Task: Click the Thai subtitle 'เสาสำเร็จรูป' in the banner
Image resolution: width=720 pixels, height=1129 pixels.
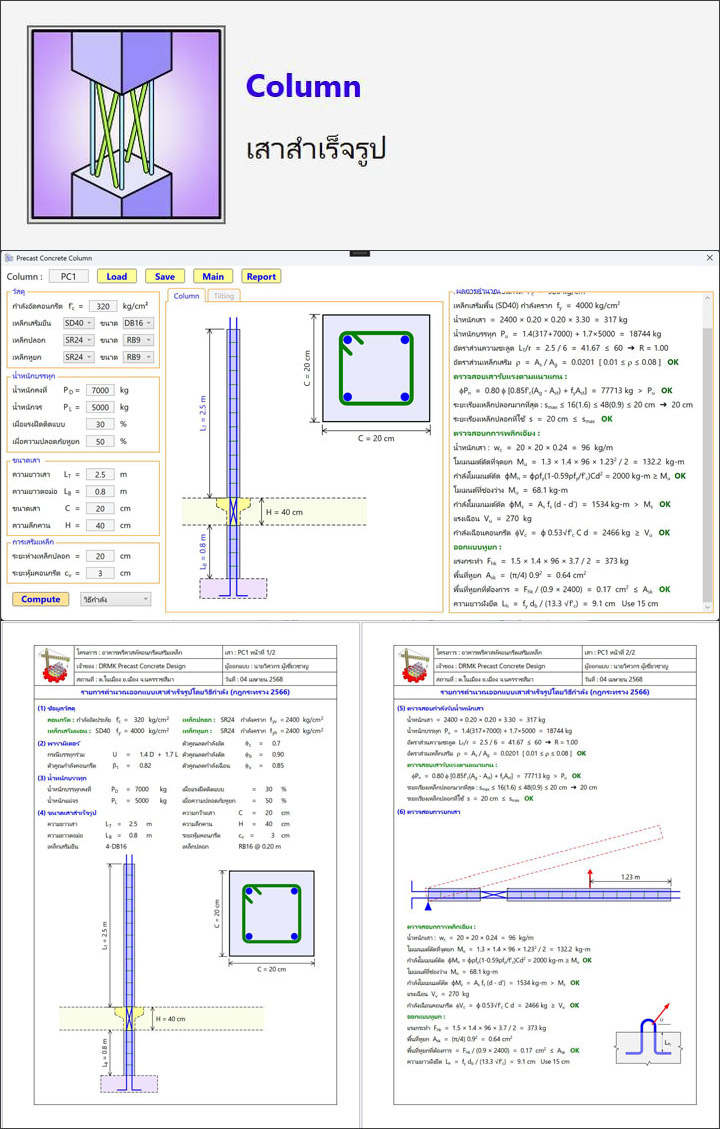Action: click(317, 150)
